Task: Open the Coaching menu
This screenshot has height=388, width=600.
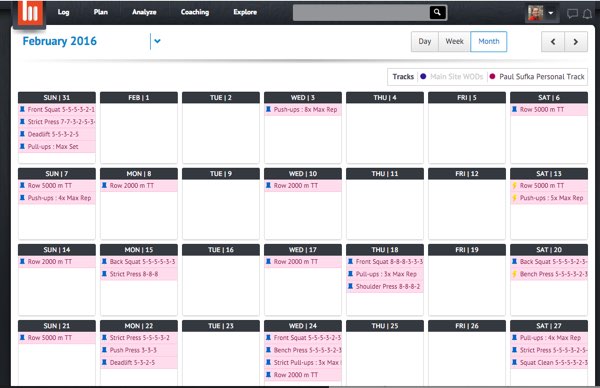Action: point(195,12)
